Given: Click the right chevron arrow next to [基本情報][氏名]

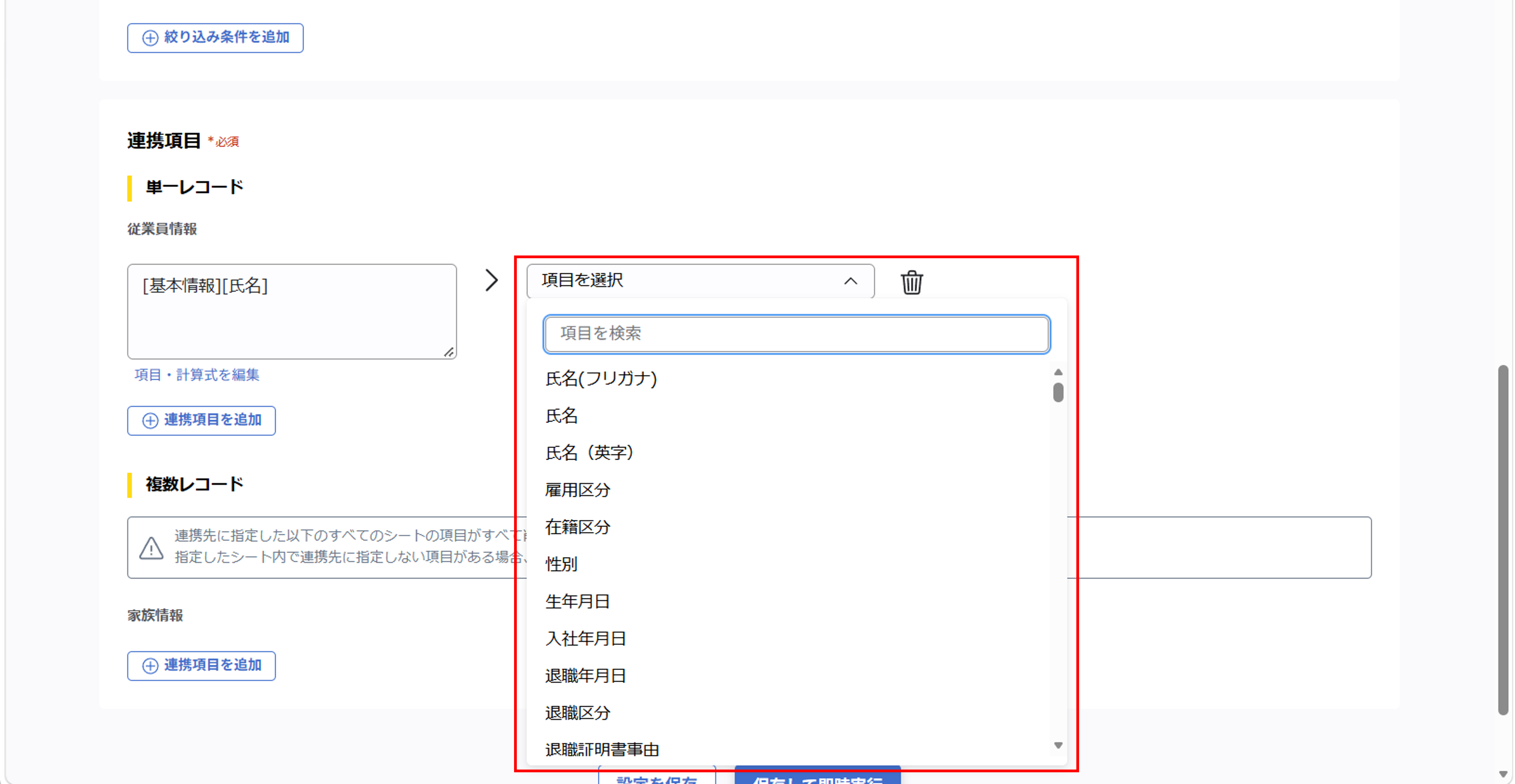Looking at the screenshot, I should pyautogui.click(x=492, y=280).
